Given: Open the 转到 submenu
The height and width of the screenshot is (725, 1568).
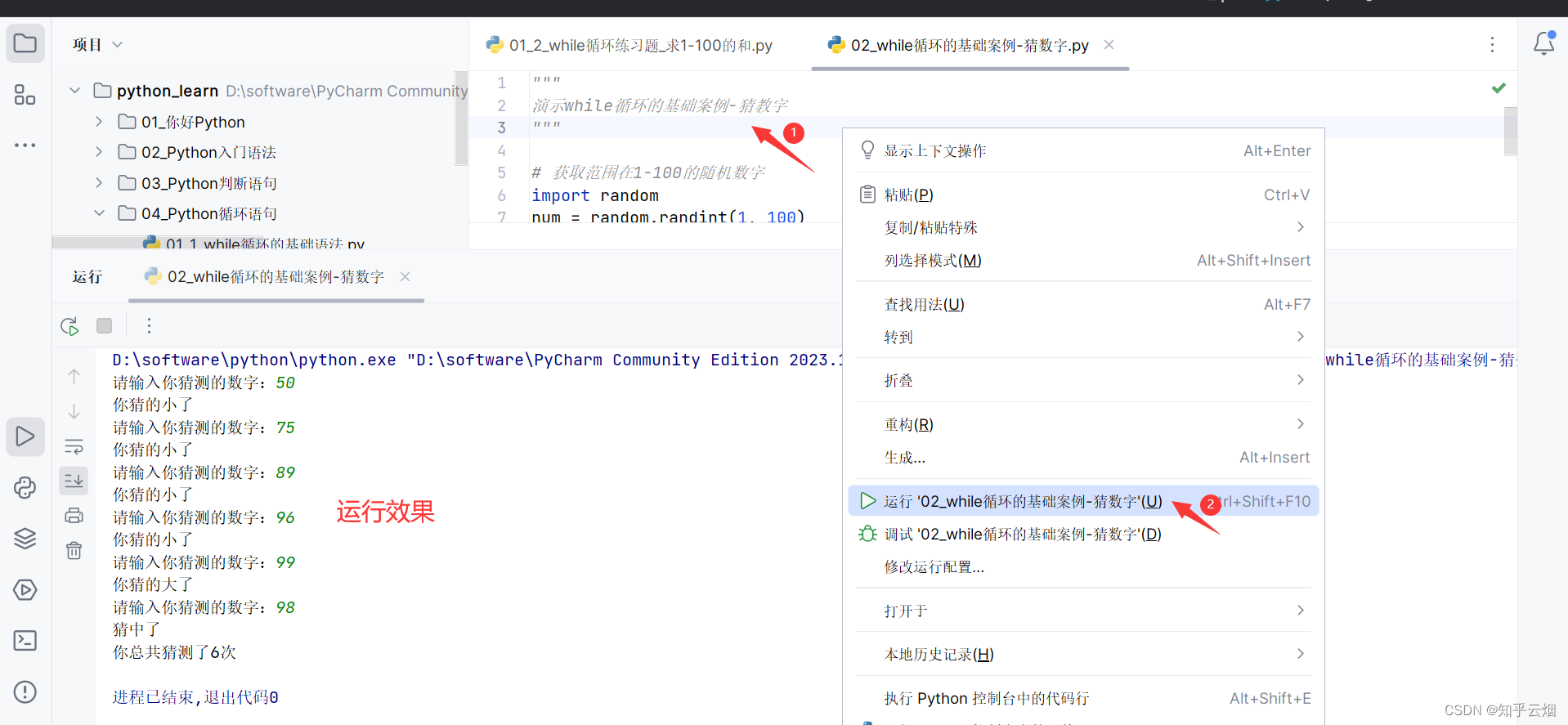Looking at the screenshot, I should coord(1083,337).
